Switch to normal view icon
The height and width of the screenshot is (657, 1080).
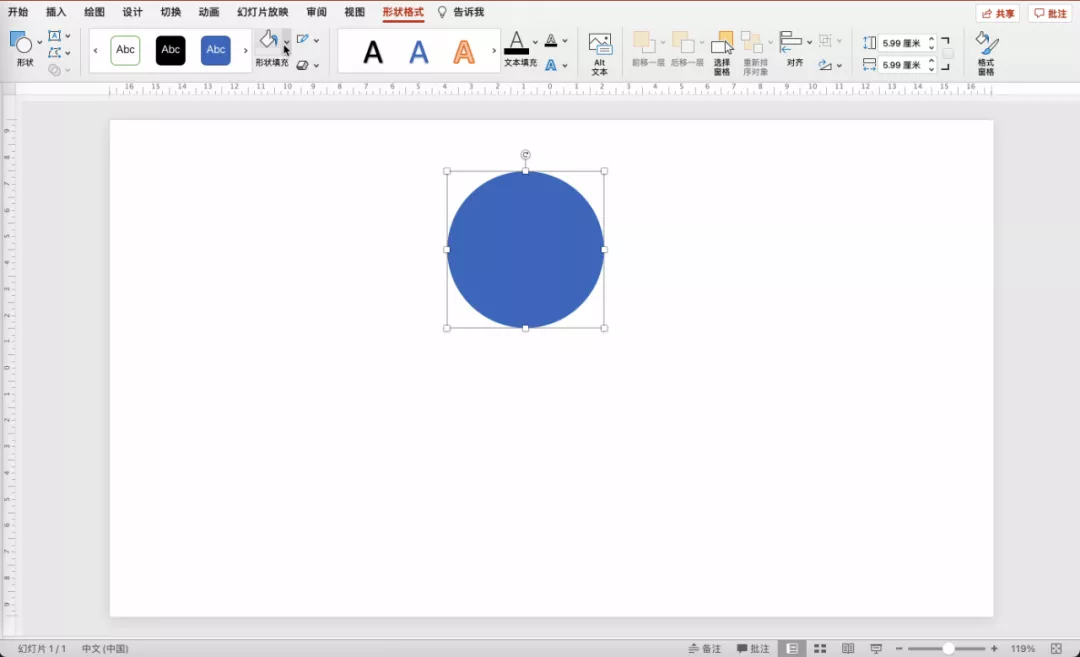[792, 649]
